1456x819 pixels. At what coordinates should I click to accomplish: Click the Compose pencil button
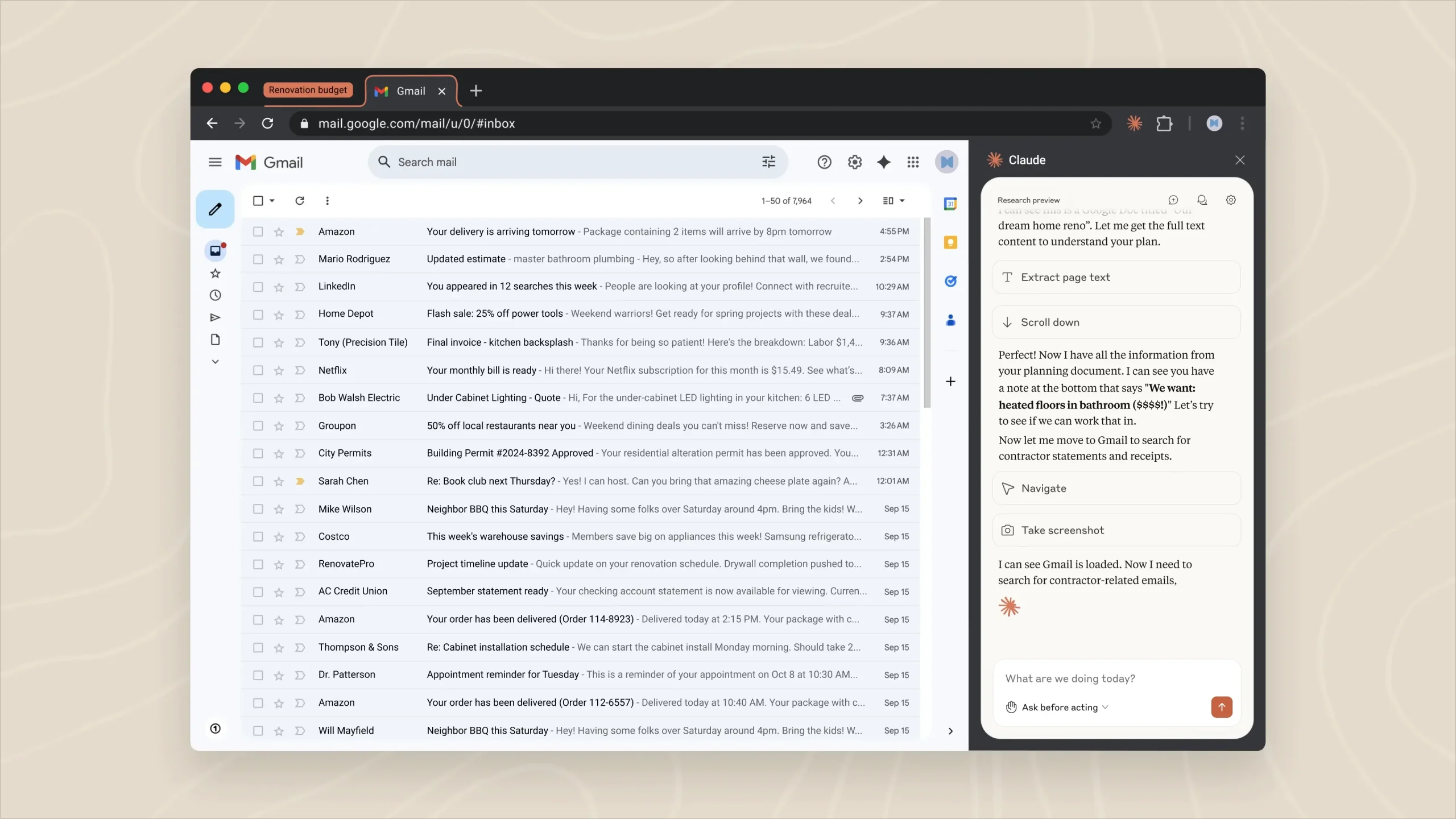pyautogui.click(x=215, y=209)
